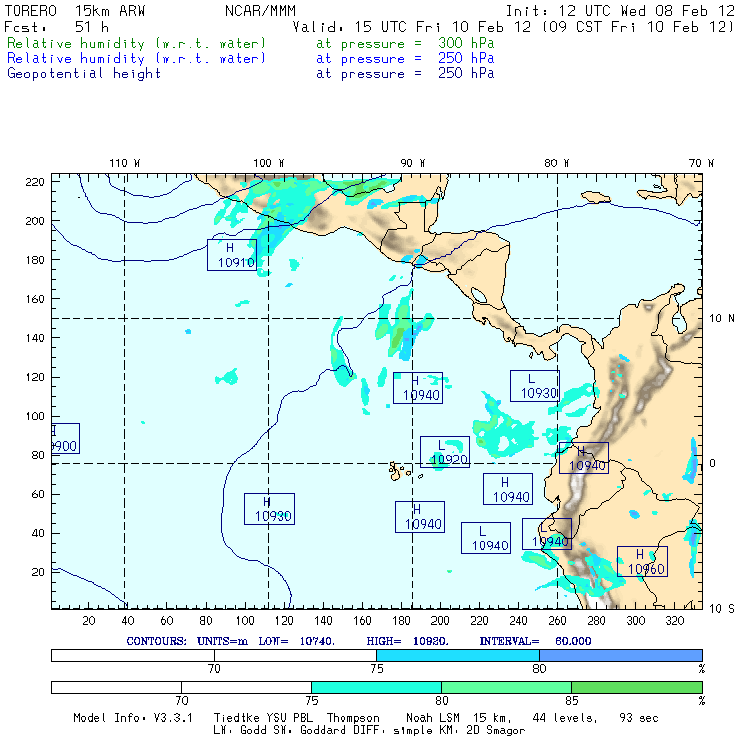Image resolution: width=740 pixels, height=740 pixels.
Task: Click 'CONTOURS: UNITS=m' text
Action: [x=187, y=641]
